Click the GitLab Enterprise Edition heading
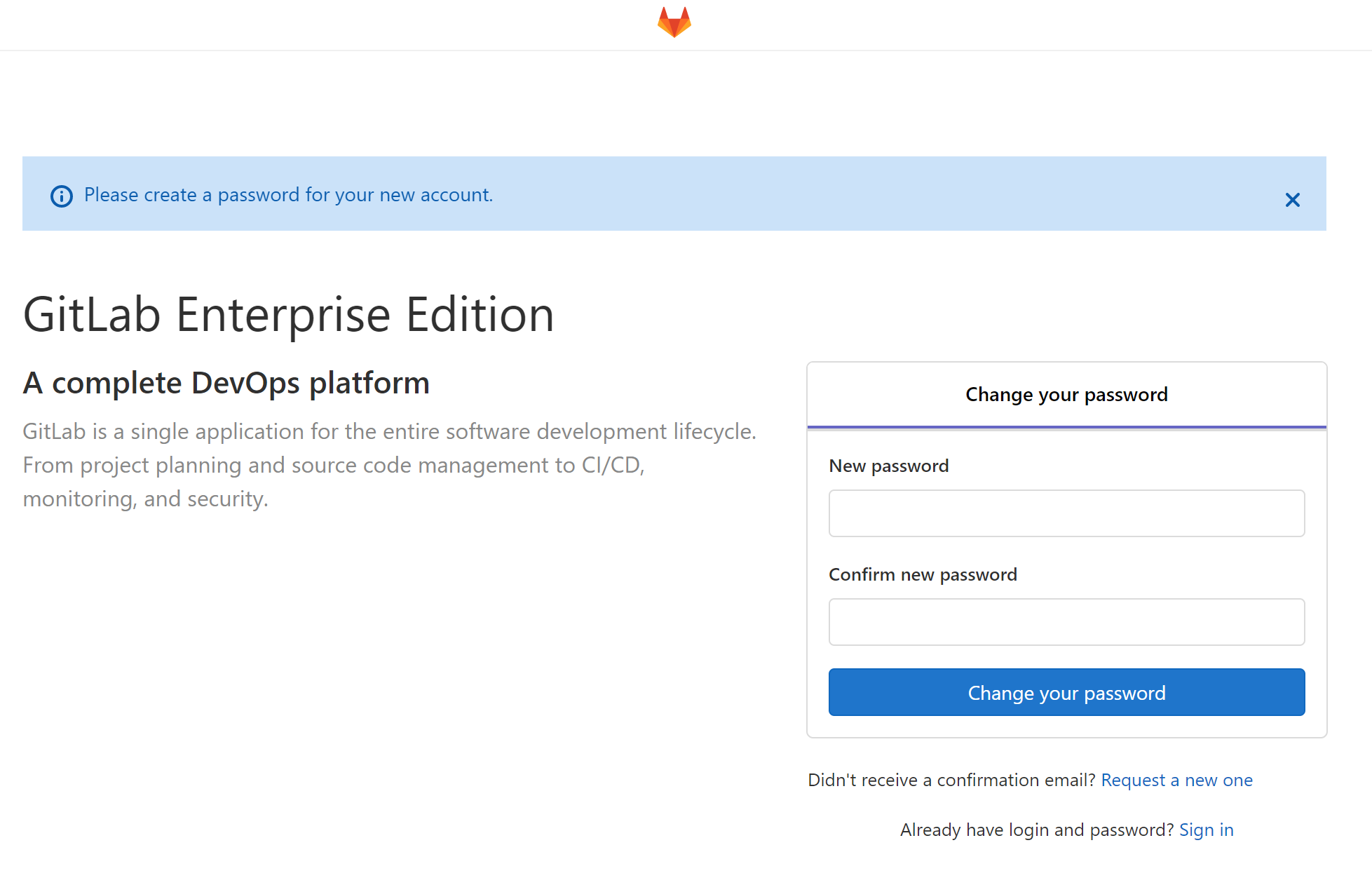 click(289, 315)
